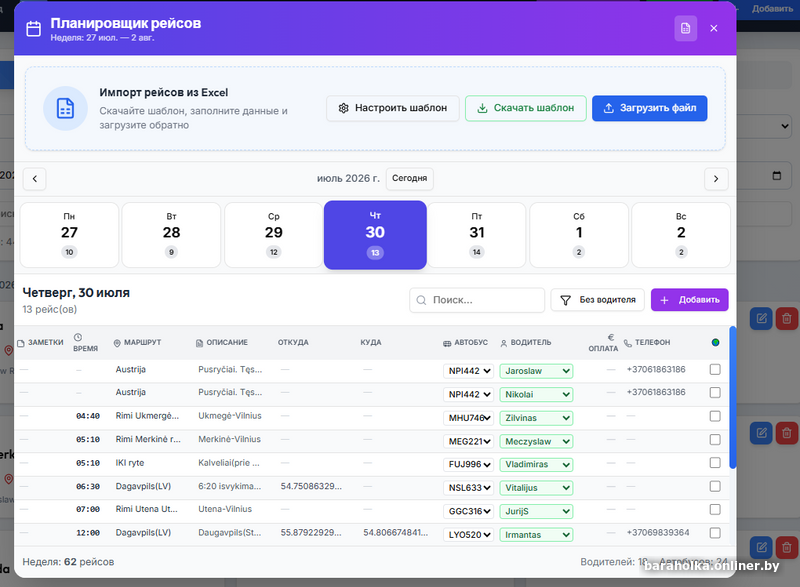Tick the checkbox in Zilvinas row
The width and height of the screenshot is (800, 587).
pos(715,416)
